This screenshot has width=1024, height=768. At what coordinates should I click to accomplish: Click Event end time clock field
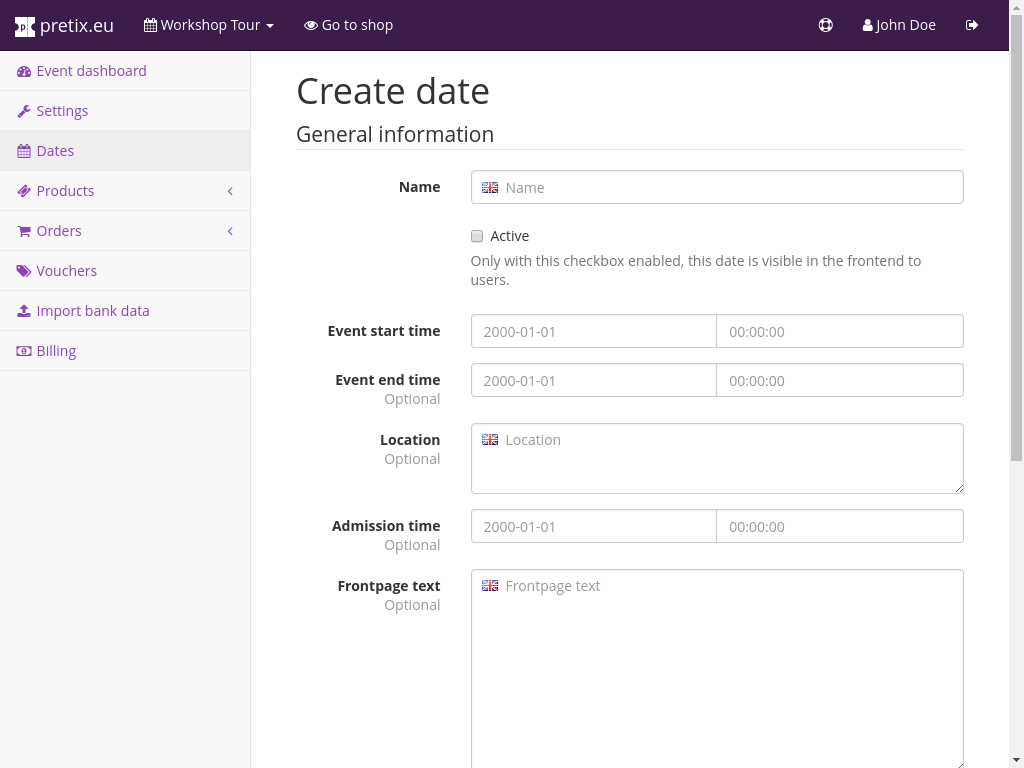pos(840,380)
